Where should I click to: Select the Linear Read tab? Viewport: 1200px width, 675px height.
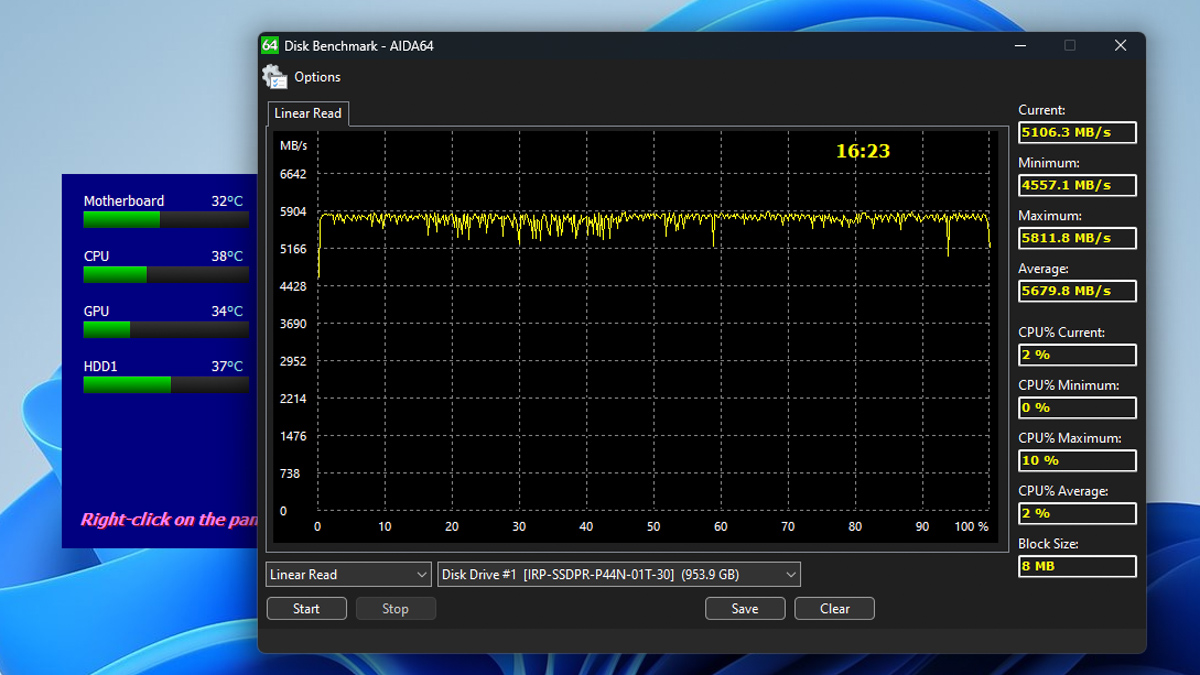coord(308,113)
